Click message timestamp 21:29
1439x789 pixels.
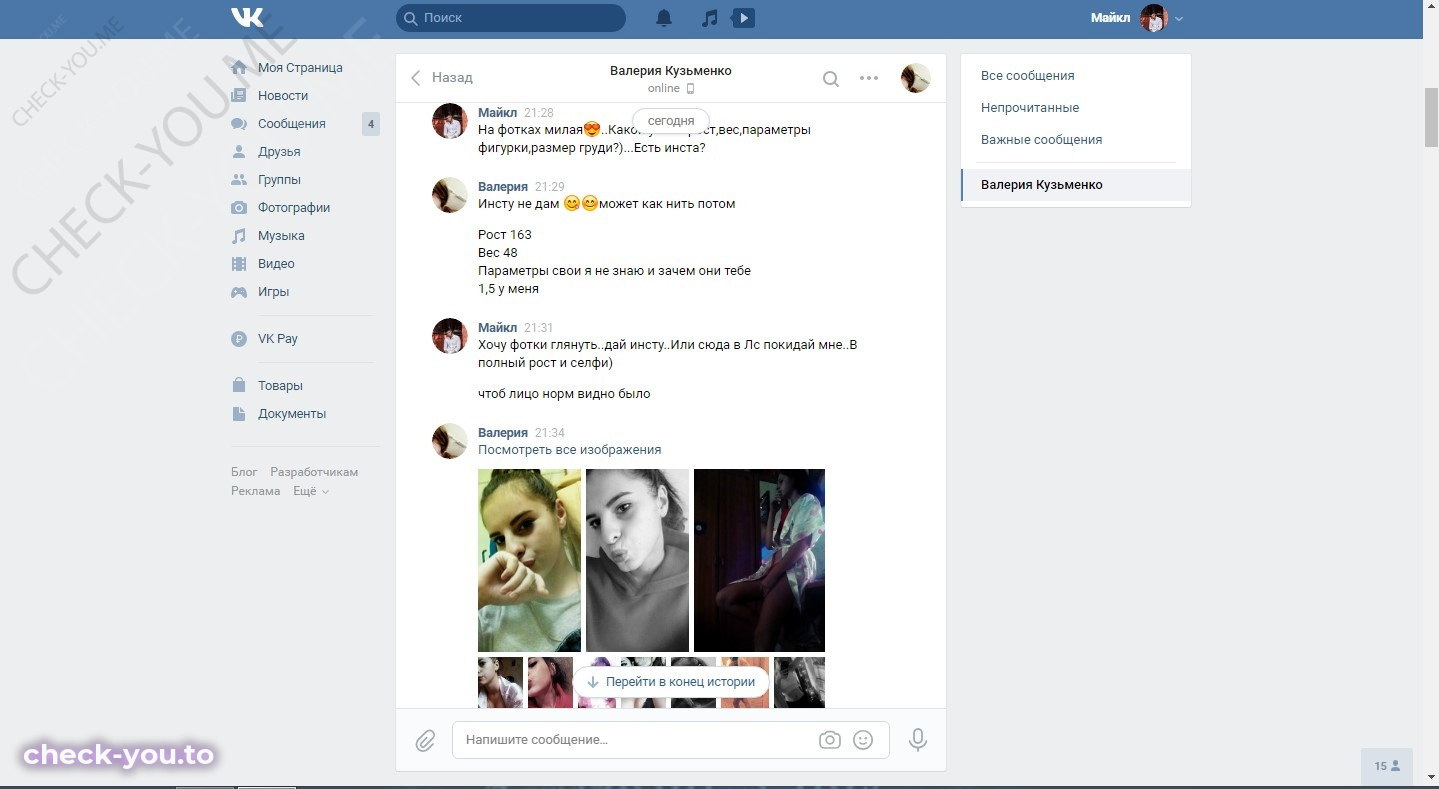[550, 187]
